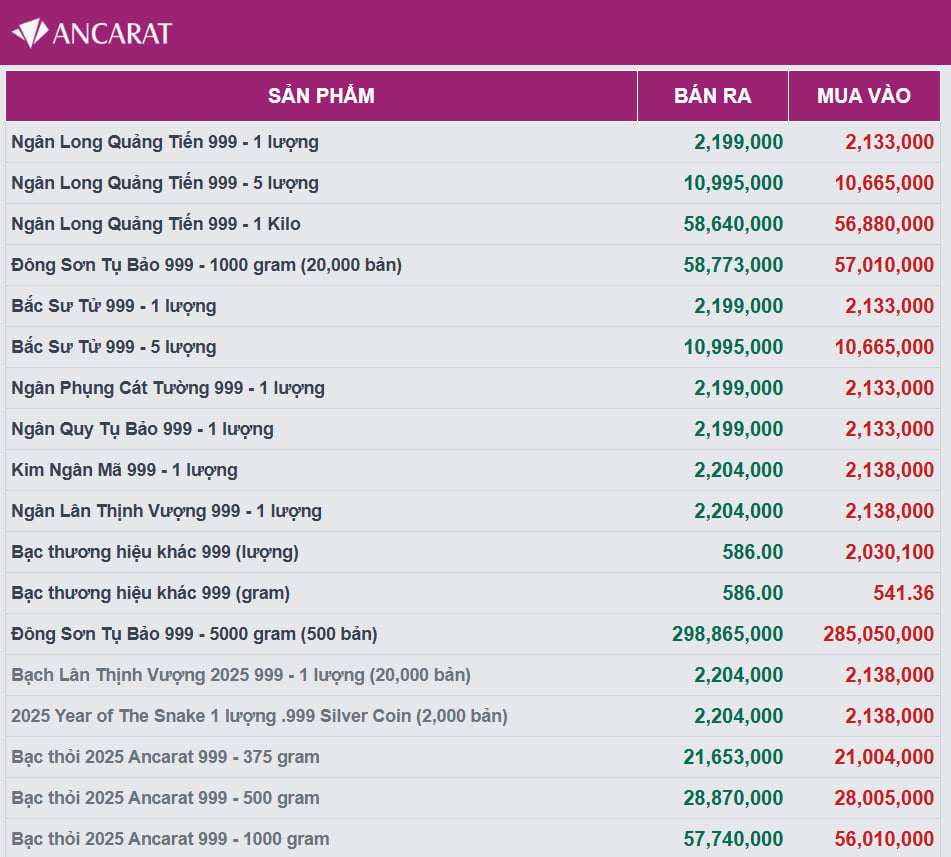Click Ngân Long 1 lượng sell price 2,199,000
This screenshot has width=951, height=857.
739,142
